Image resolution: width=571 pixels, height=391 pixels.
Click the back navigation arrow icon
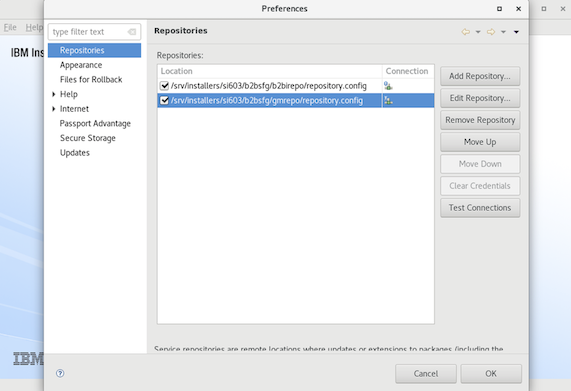pyautogui.click(x=465, y=32)
